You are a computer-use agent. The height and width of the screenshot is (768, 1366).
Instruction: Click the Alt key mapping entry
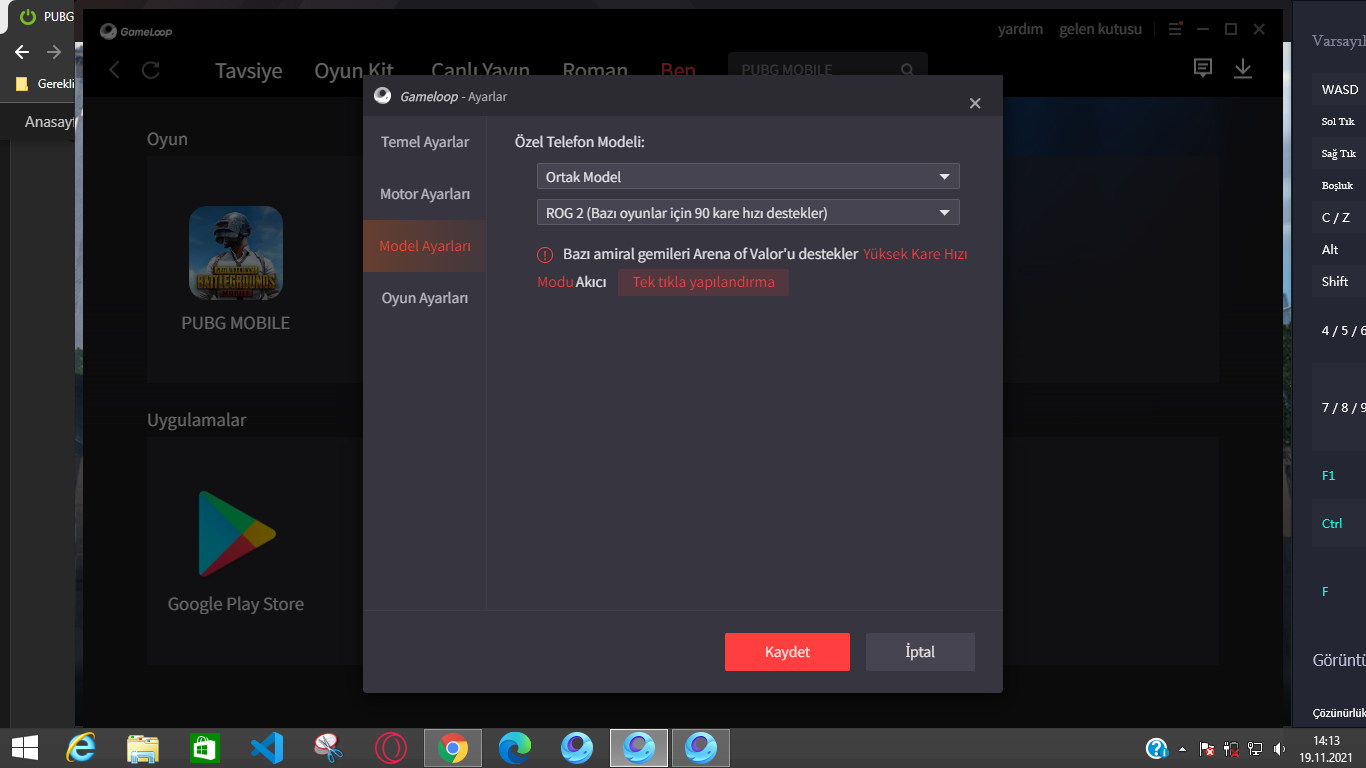click(x=1340, y=250)
